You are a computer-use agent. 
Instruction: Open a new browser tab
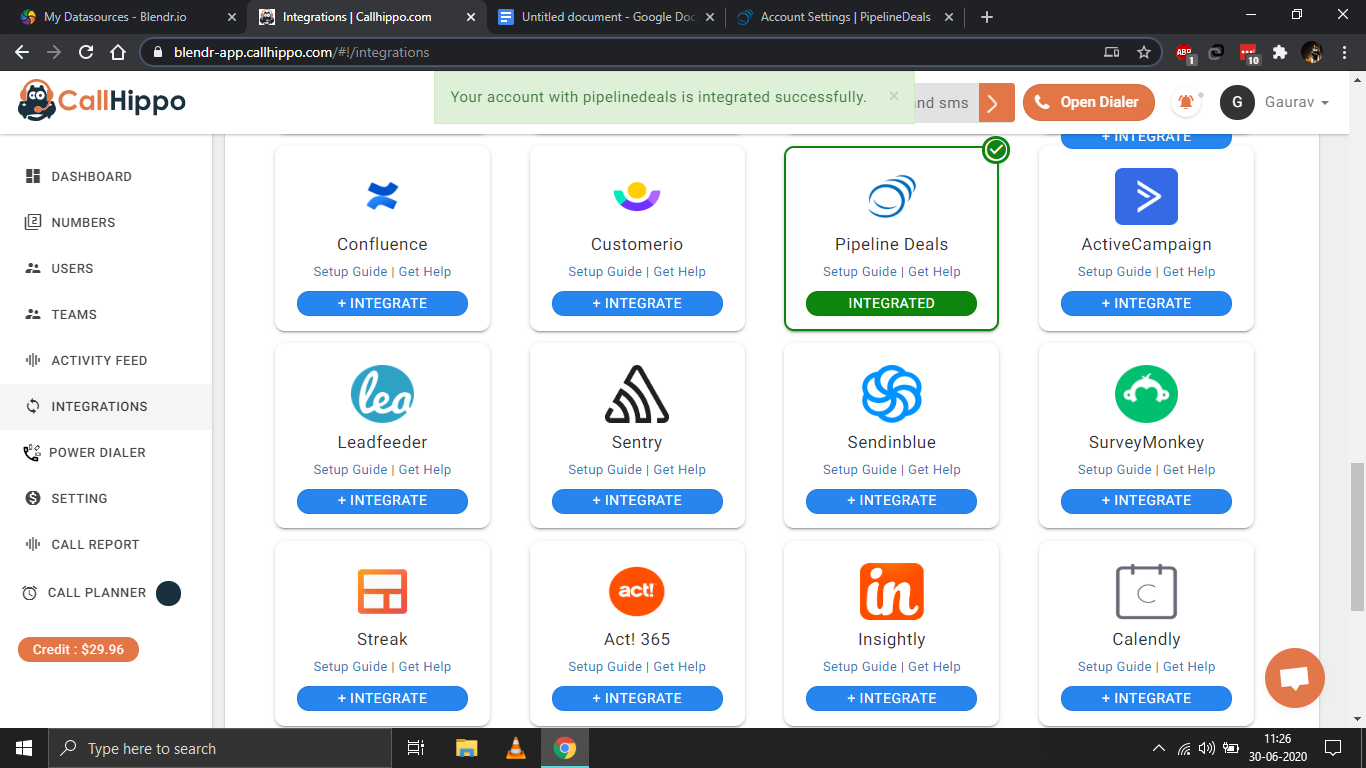(x=987, y=17)
